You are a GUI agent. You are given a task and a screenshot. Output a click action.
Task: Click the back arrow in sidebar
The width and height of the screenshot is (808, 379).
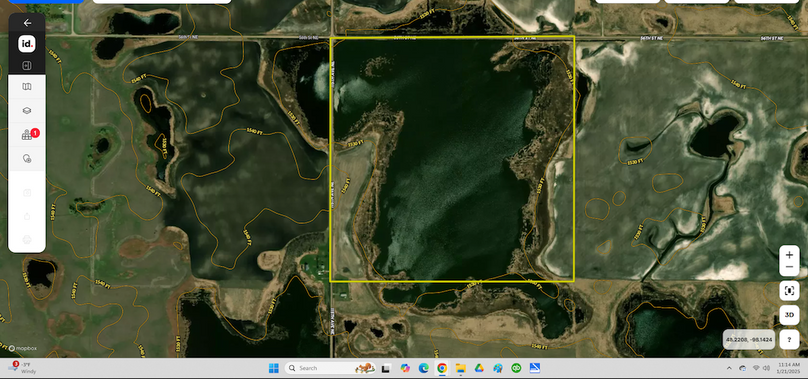tap(27, 23)
